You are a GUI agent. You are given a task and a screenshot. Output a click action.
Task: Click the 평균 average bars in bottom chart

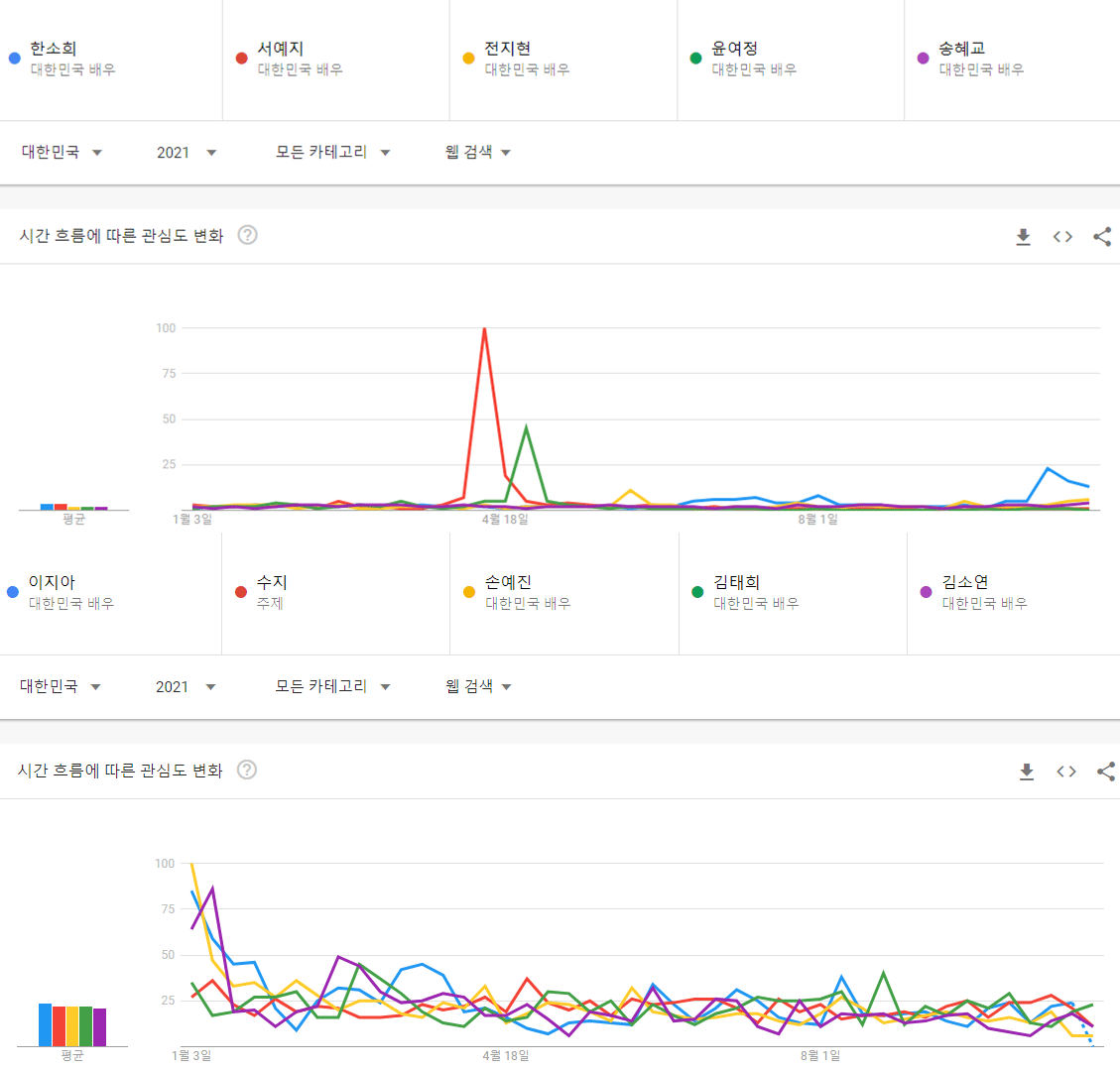click(x=72, y=1025)
